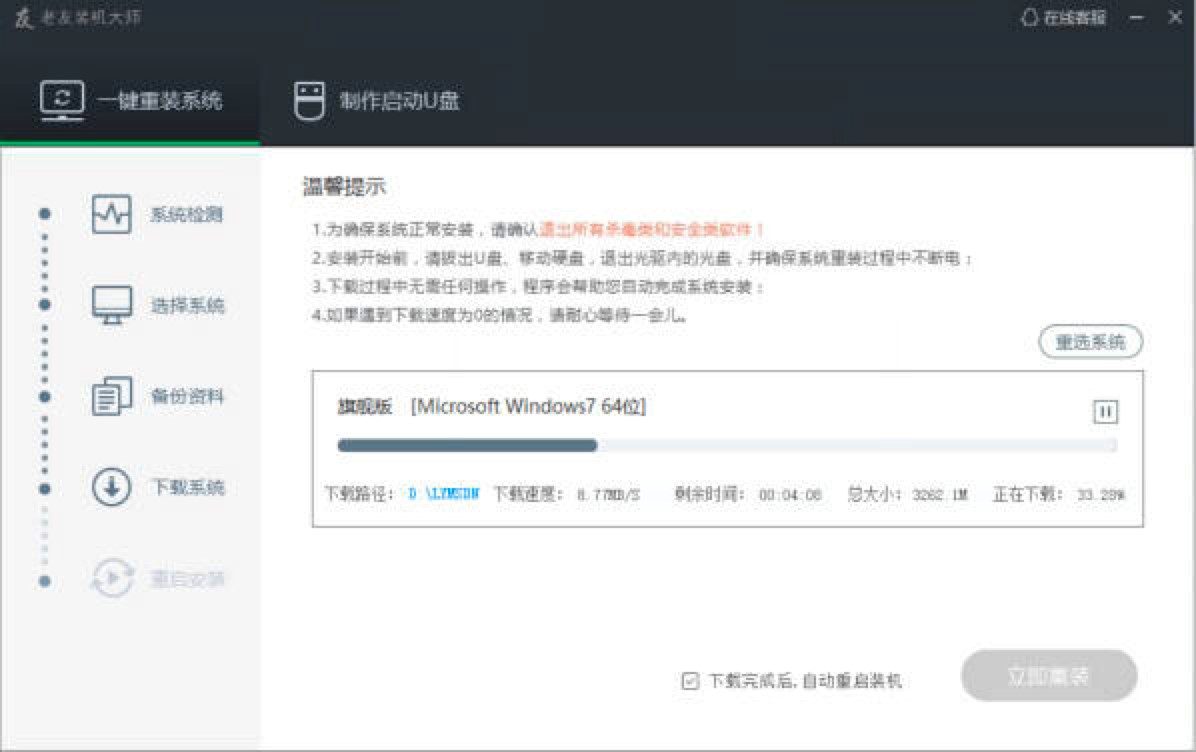The image size is (1196, 752).
Task: Click the 备份资料 step label
Action: [187, 396]
